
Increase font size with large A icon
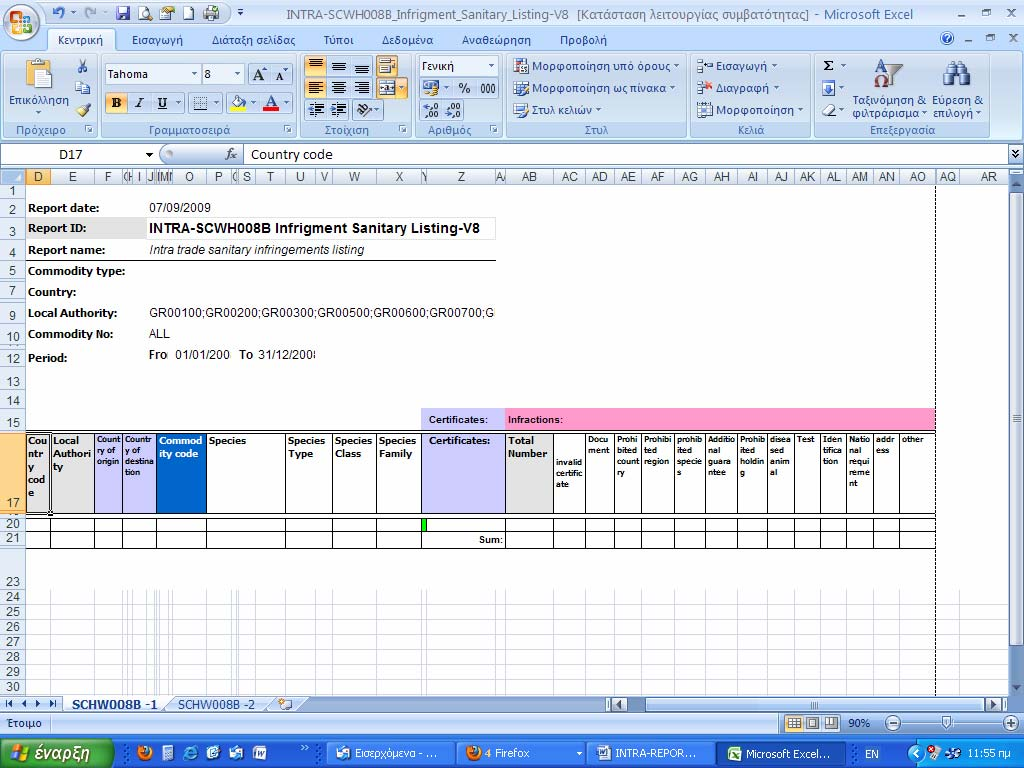click(x=259, y=74)
